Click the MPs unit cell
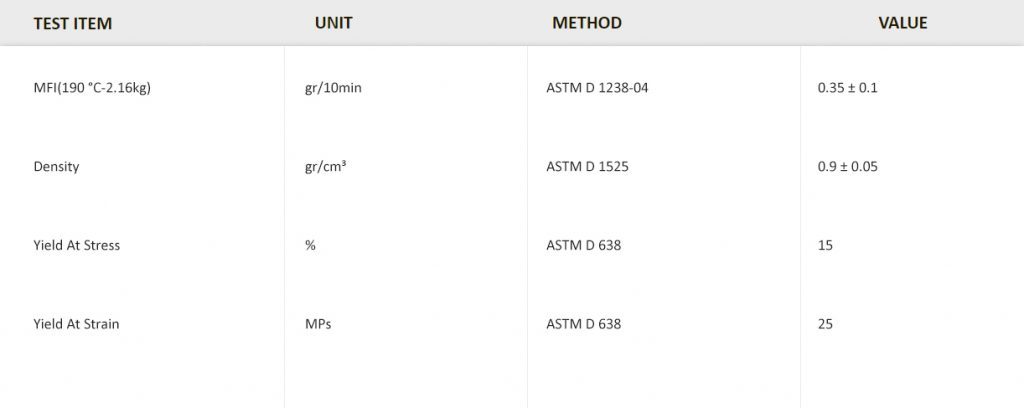This screenshot has width=1024, height=408. point(318,324)
